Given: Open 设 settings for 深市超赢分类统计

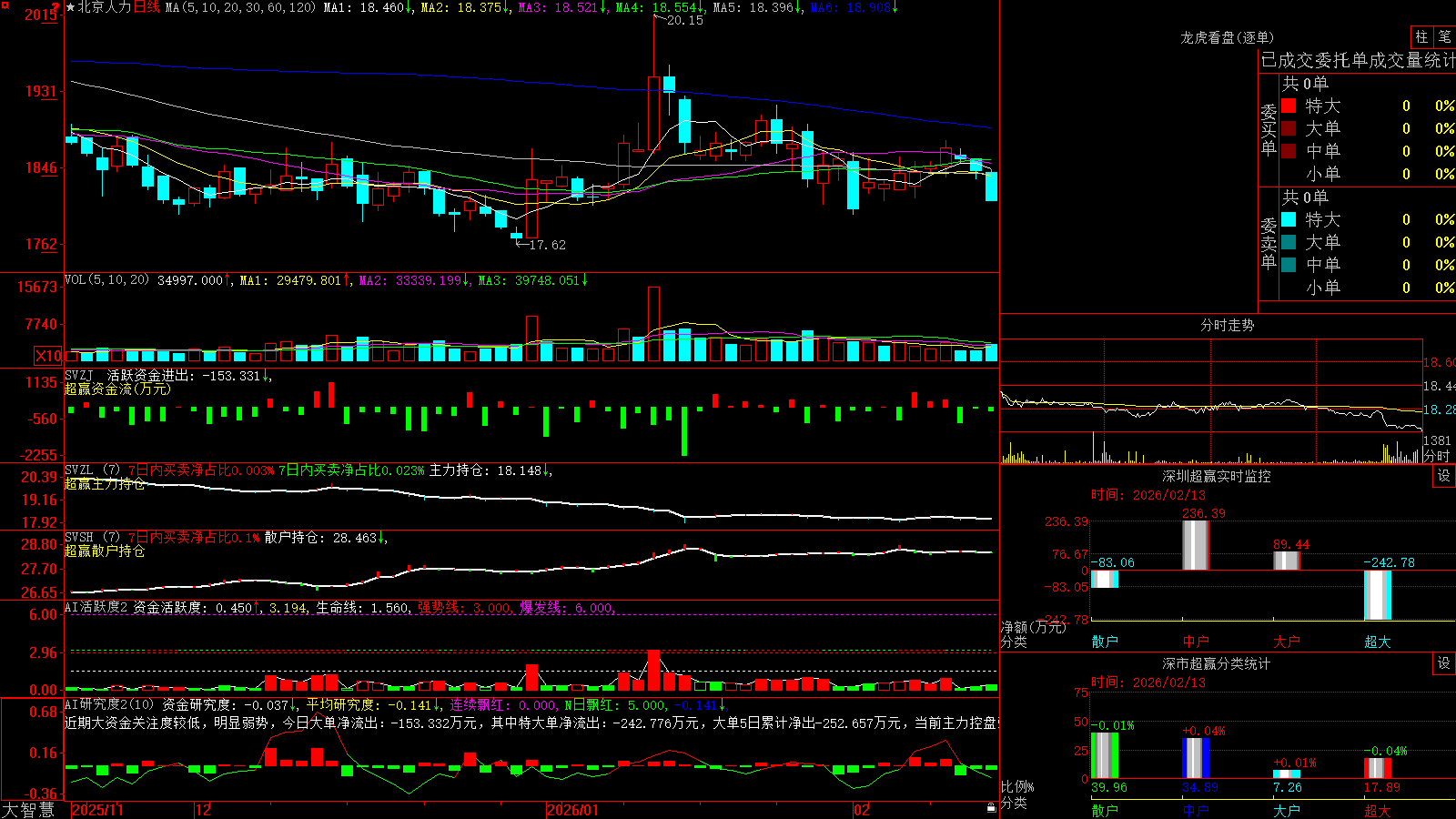Looking at the screenshot, I should tap(1444, 663).
